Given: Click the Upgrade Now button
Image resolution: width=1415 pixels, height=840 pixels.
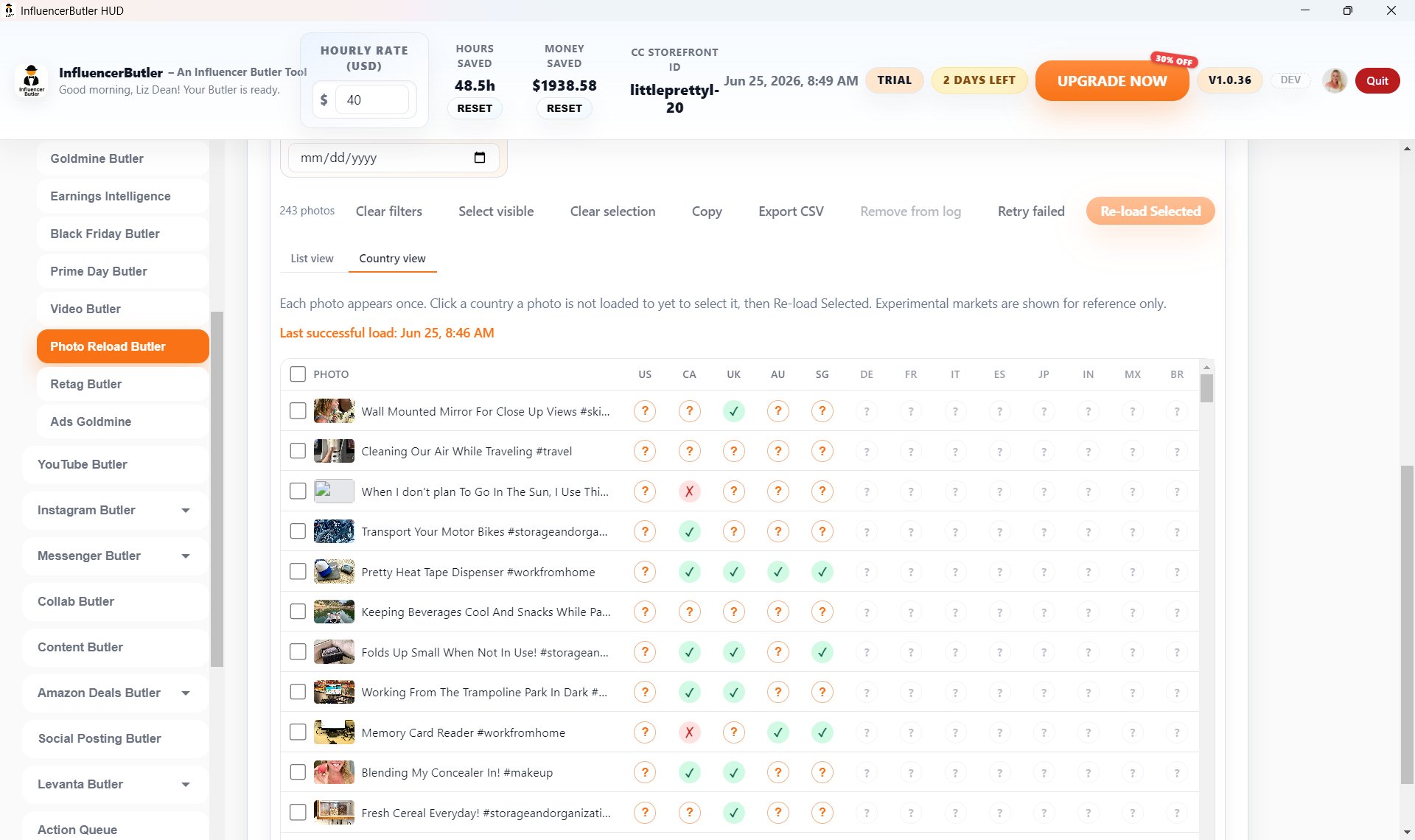Looking at the screenshot, I should click(x=1112, y=81).
